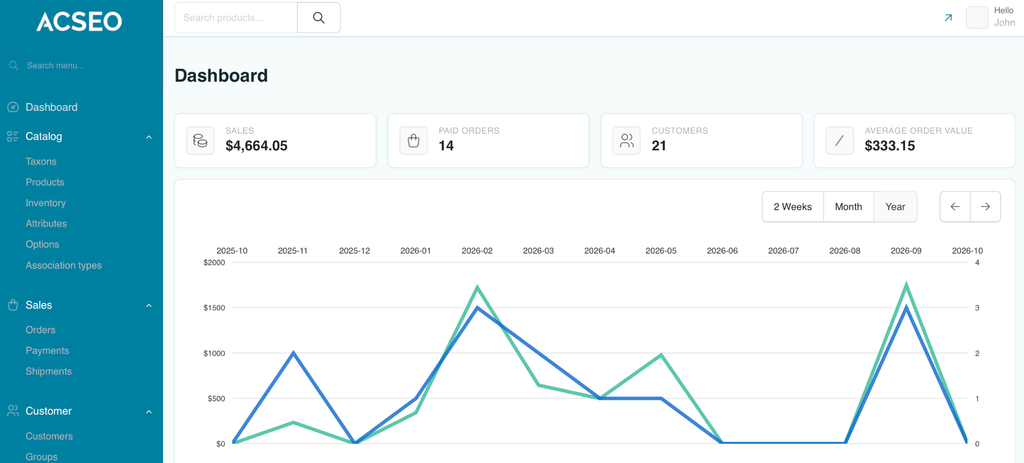Click the green line point at 2026-05
This screenshot has height=463, width=1024.
click(662, 355)
